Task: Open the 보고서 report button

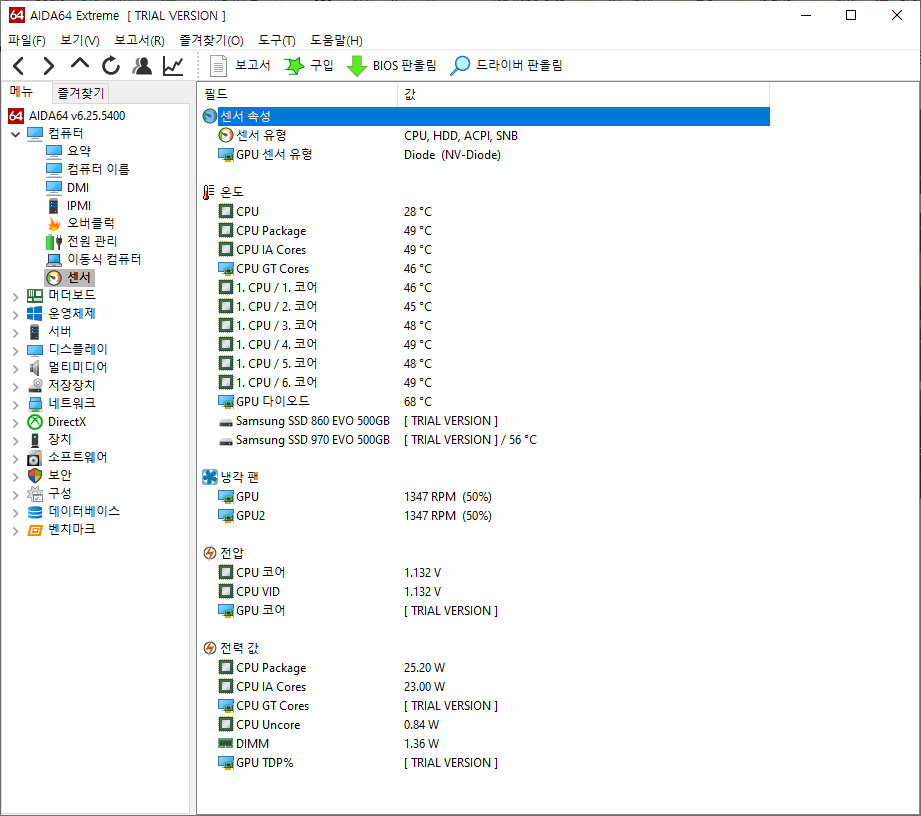Action: pos(240,65)
